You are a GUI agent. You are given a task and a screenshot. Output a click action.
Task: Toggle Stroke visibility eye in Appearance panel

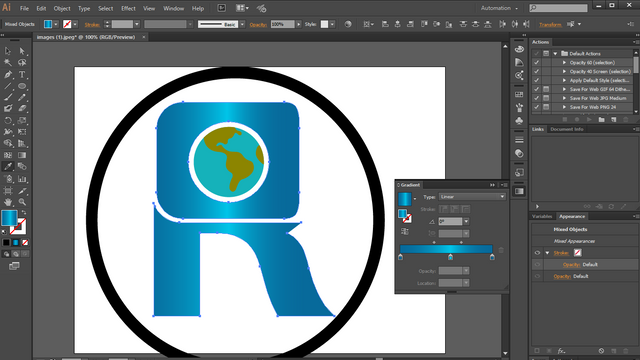pos(537,253)
